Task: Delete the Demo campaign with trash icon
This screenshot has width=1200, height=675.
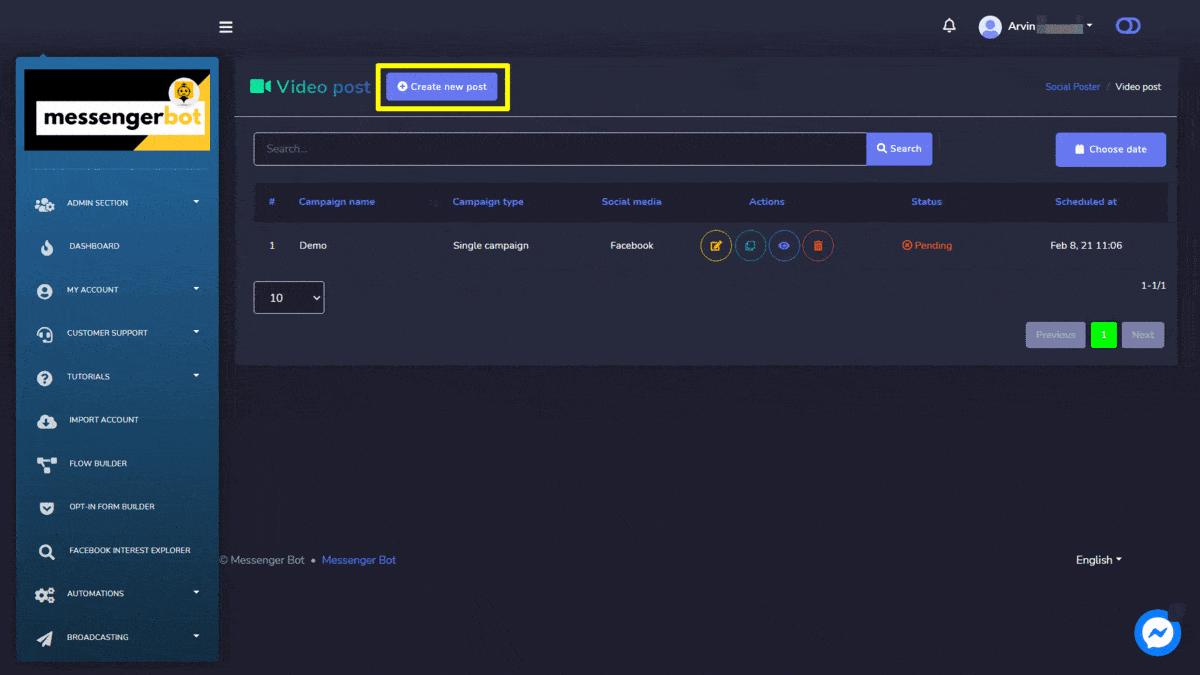Action: [818, 245]
